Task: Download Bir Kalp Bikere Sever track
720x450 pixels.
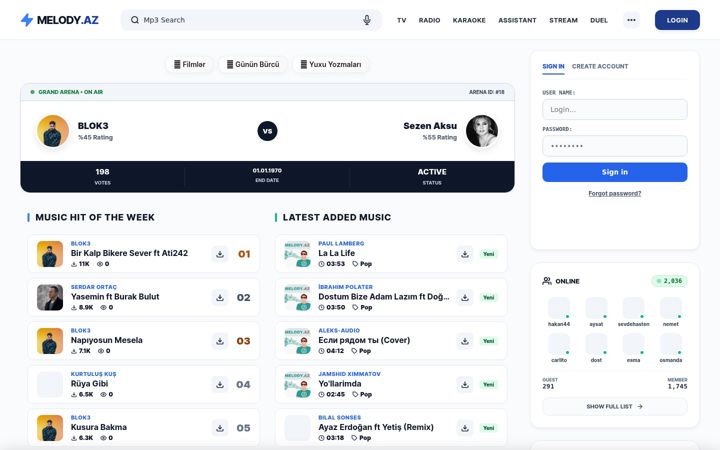Action: pos(220,254)
